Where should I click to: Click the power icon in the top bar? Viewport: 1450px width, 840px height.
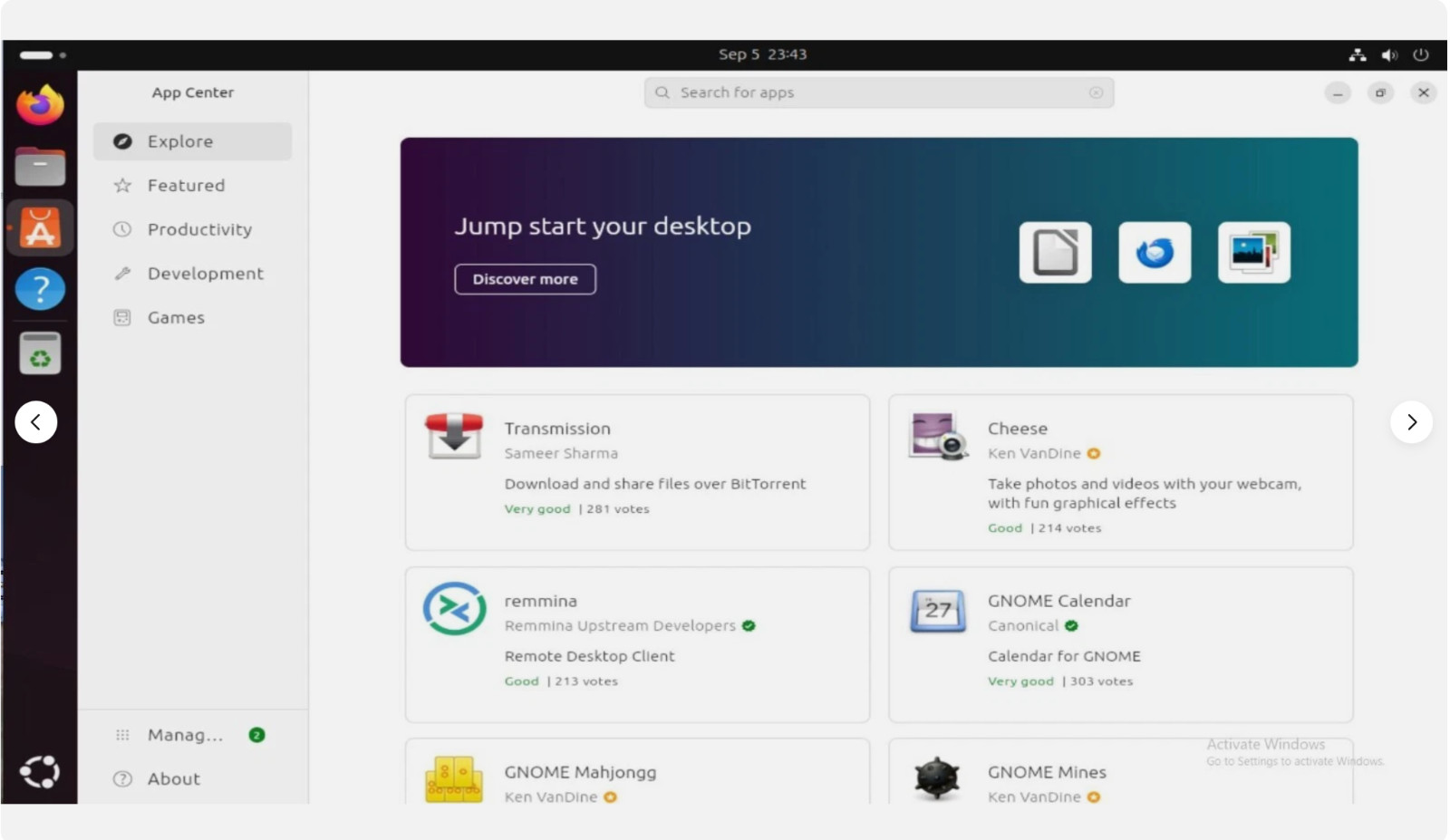tap(1421, 55)
